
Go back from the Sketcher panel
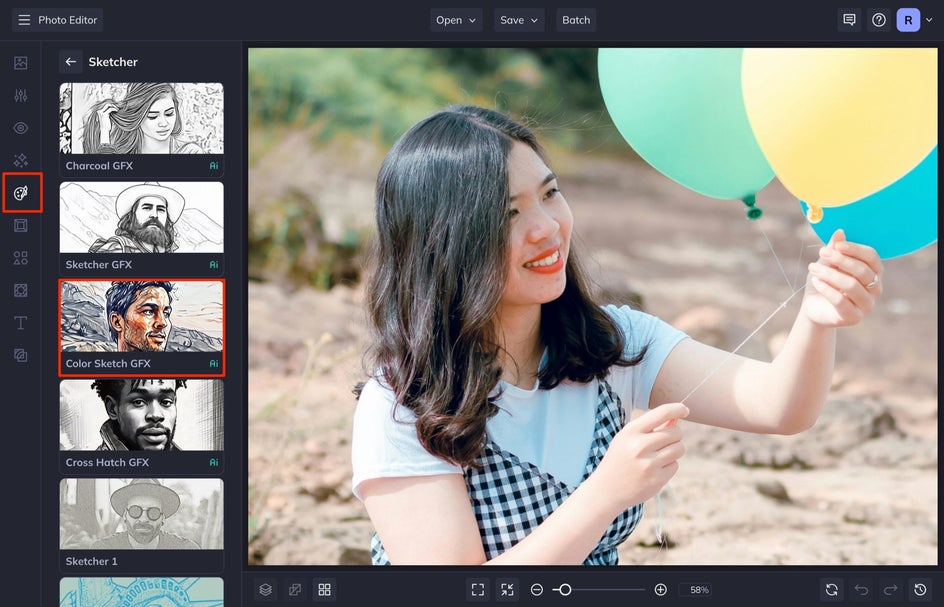tap(70, 61)
